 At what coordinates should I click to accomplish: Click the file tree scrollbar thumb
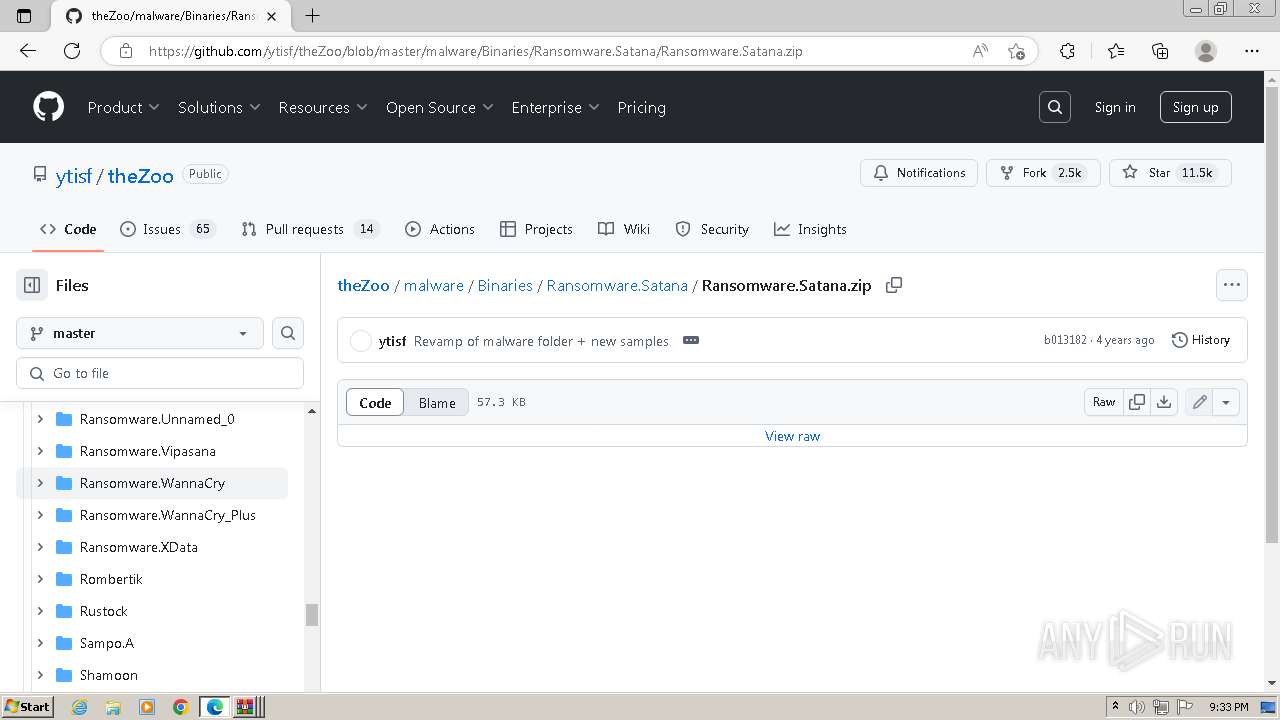pyautogui.click(x=312, y=614)
